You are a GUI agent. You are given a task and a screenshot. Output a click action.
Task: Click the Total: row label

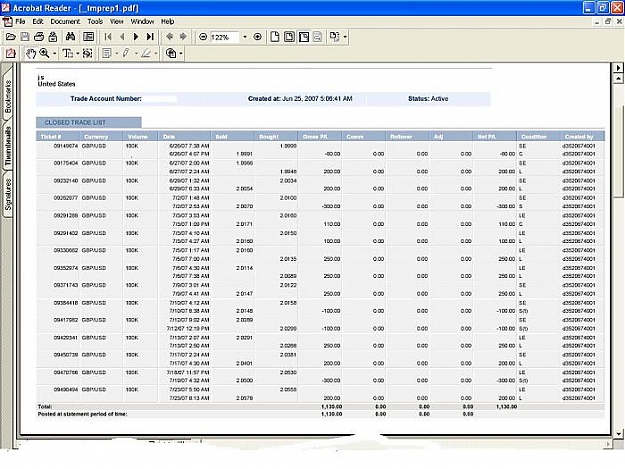point(45,406)
